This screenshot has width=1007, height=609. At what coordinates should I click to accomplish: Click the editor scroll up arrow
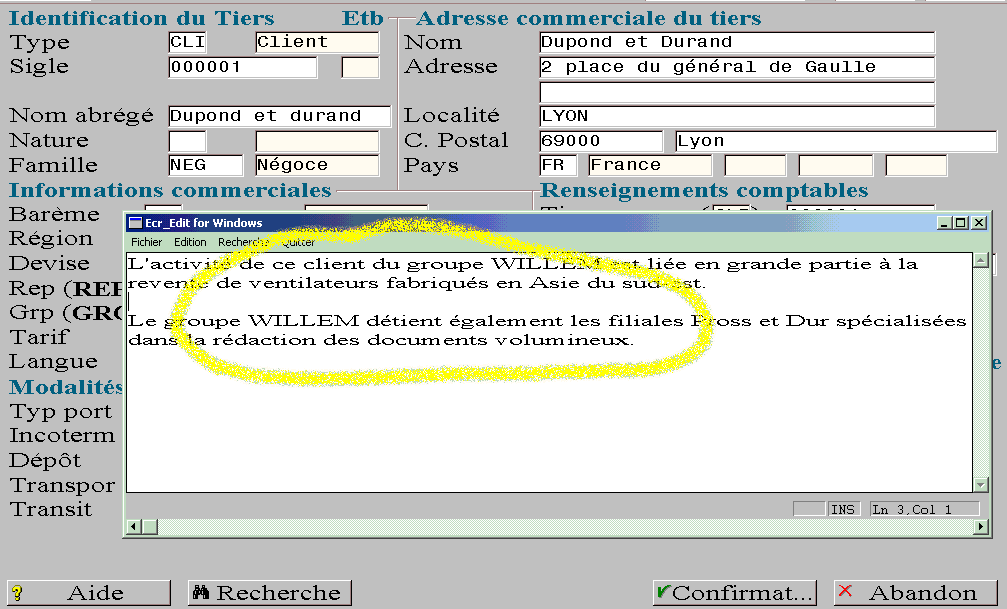pos(981,260)
